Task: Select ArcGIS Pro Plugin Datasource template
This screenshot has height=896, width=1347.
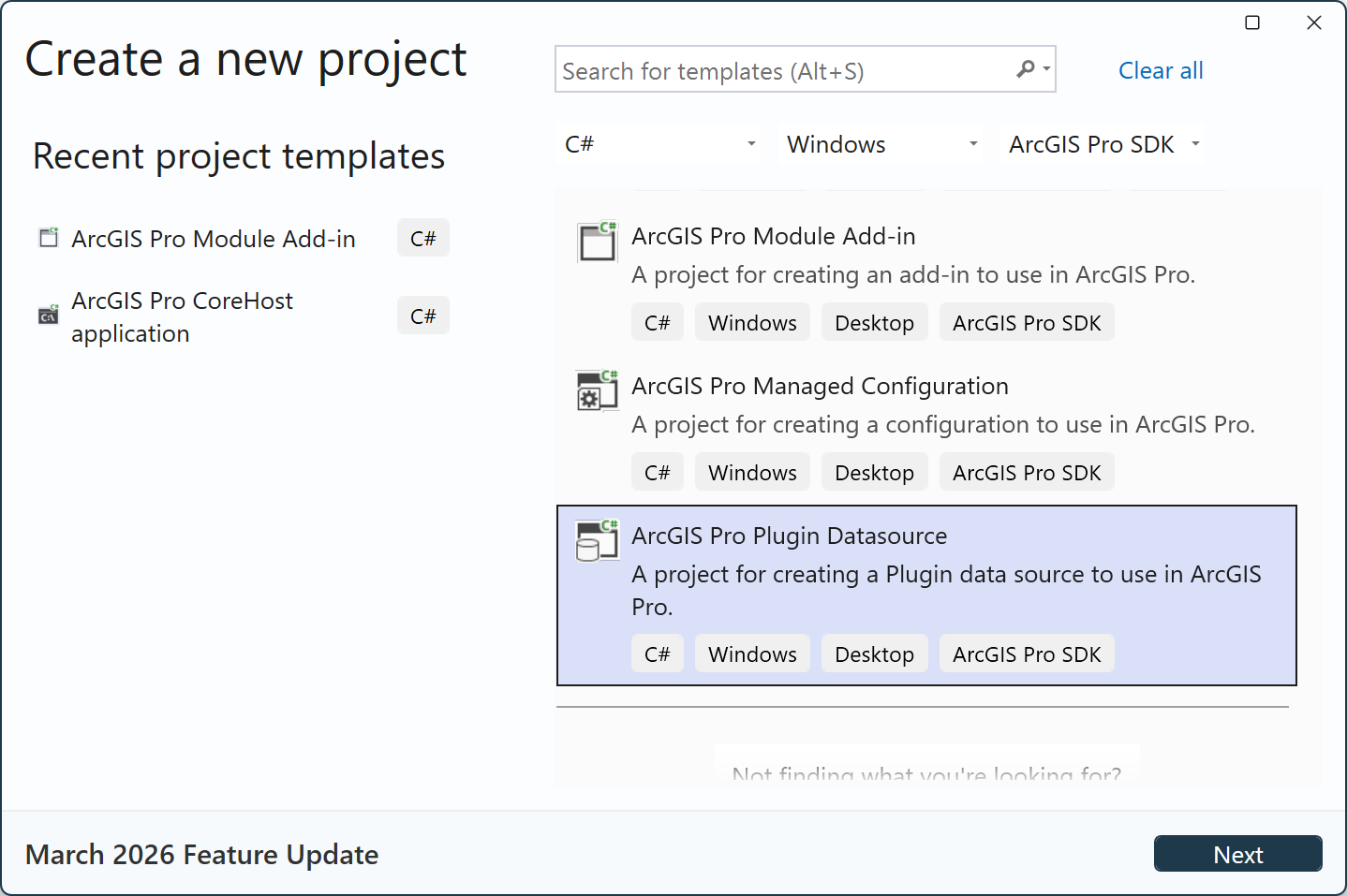Action: tap(926, 595)
